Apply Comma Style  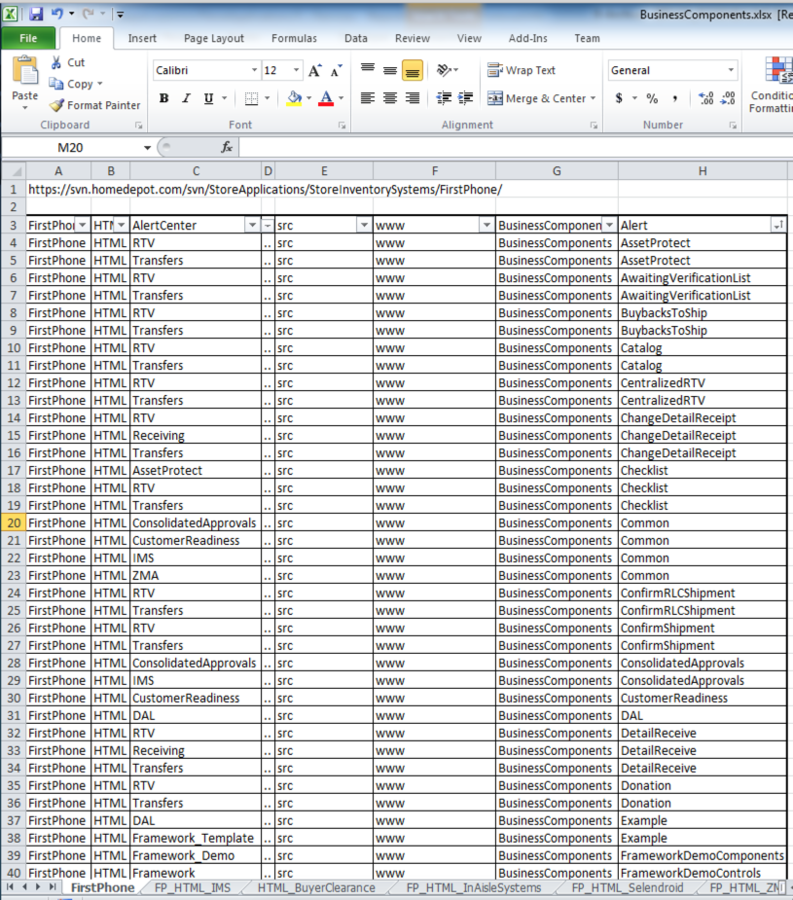click(x=675, y=98)
